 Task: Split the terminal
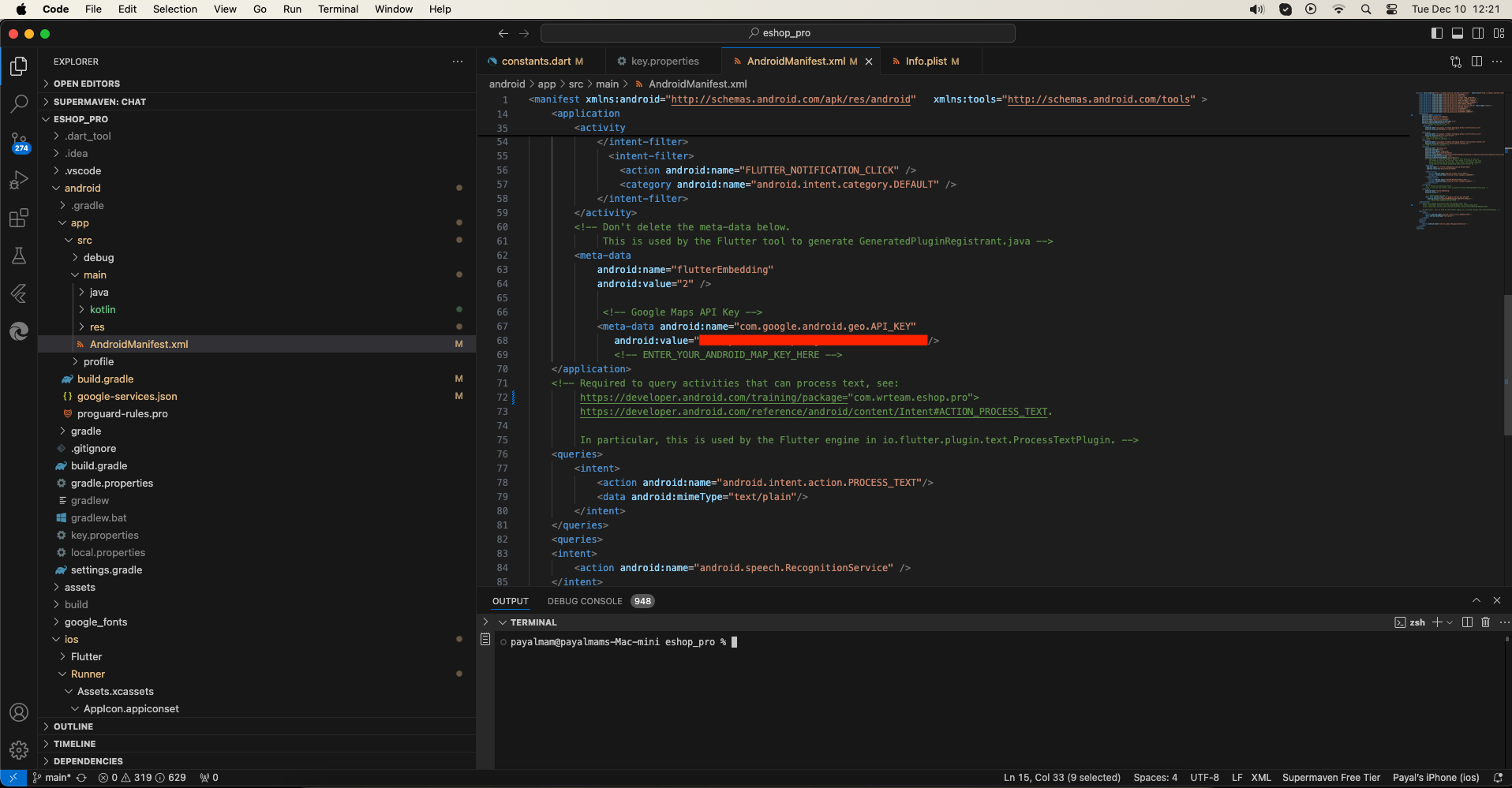pyautogui.click(x=1467, y=622)
